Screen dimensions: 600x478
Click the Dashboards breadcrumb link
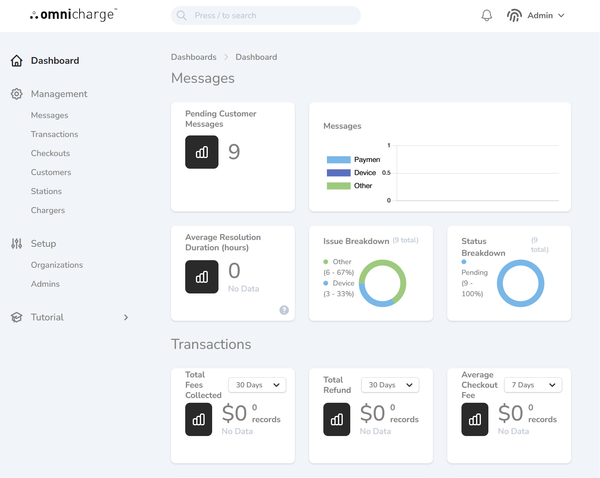coord(194,57)
